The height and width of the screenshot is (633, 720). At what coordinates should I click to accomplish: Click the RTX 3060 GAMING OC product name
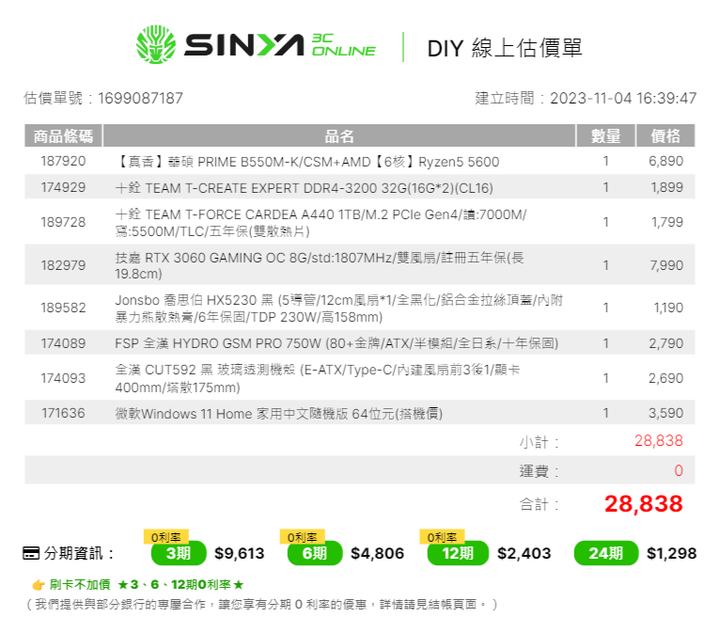click(x=319, y=265)
